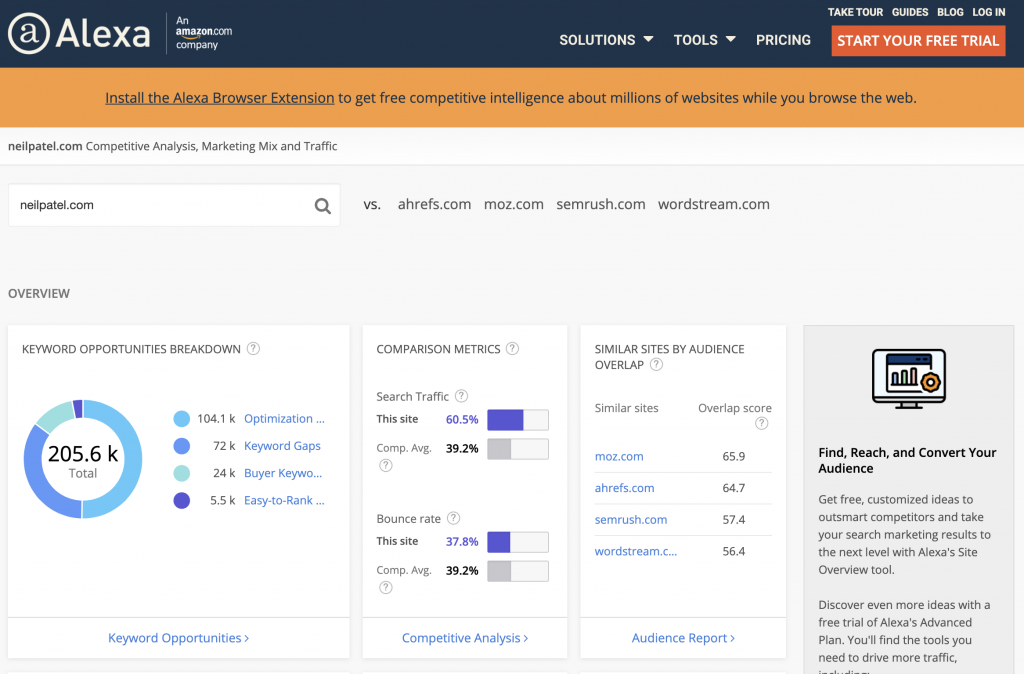Click help icon under Overlap score

761,423
